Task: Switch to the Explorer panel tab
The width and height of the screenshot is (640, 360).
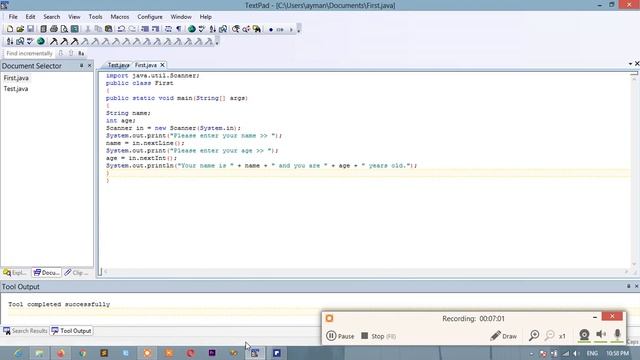Action: [x=15, y=272]
